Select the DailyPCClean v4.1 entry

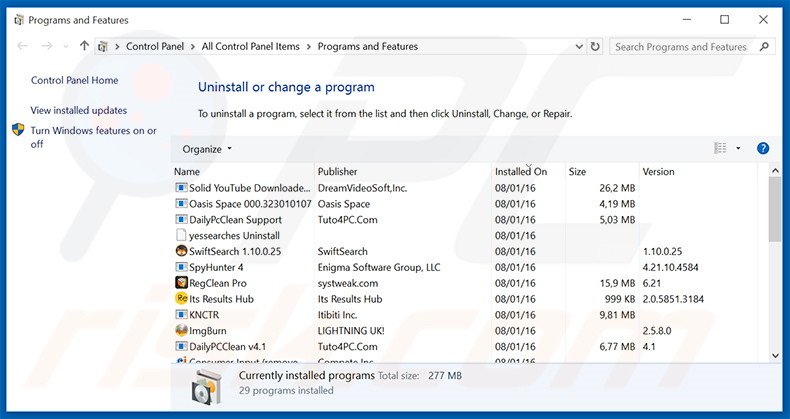(x=227, y=346)
